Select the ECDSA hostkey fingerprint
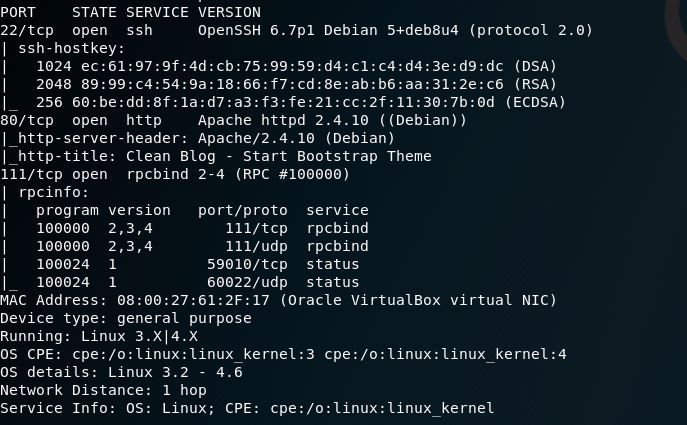Screen dimensions: 687x425 [301, 102]
